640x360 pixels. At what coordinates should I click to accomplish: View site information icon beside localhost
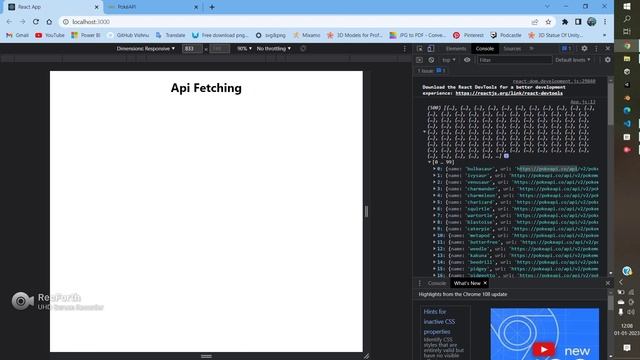click(66, 22)
